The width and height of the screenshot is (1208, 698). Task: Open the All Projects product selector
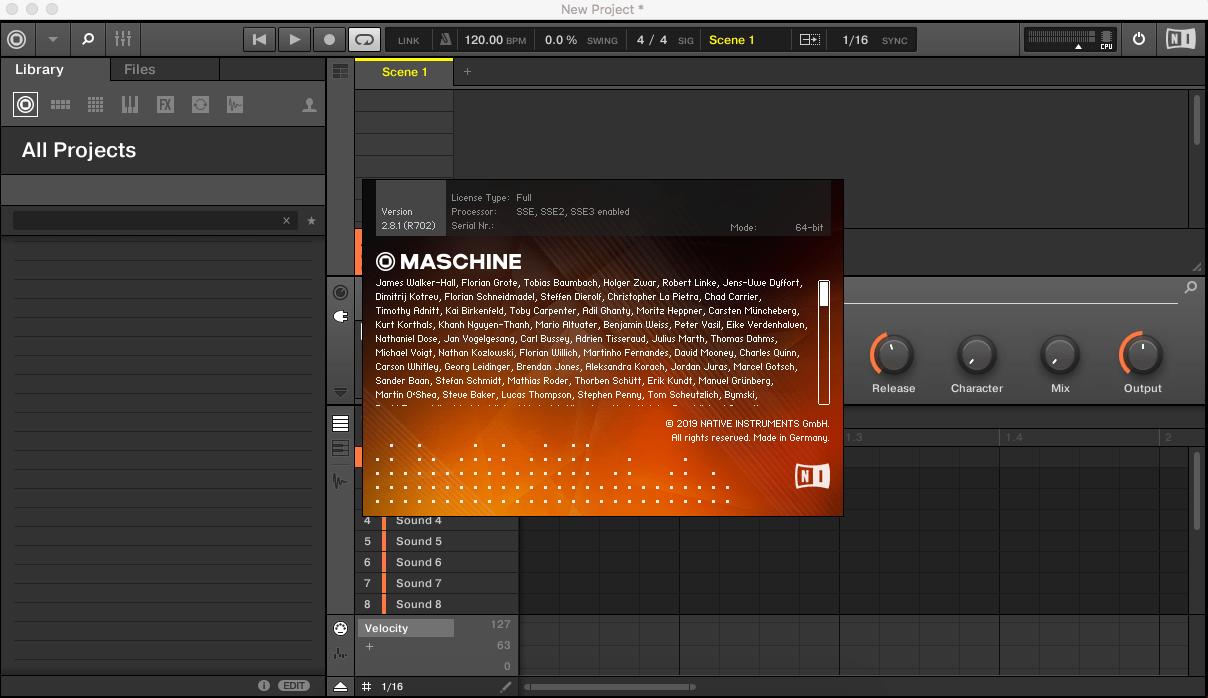tap(162, 150)
